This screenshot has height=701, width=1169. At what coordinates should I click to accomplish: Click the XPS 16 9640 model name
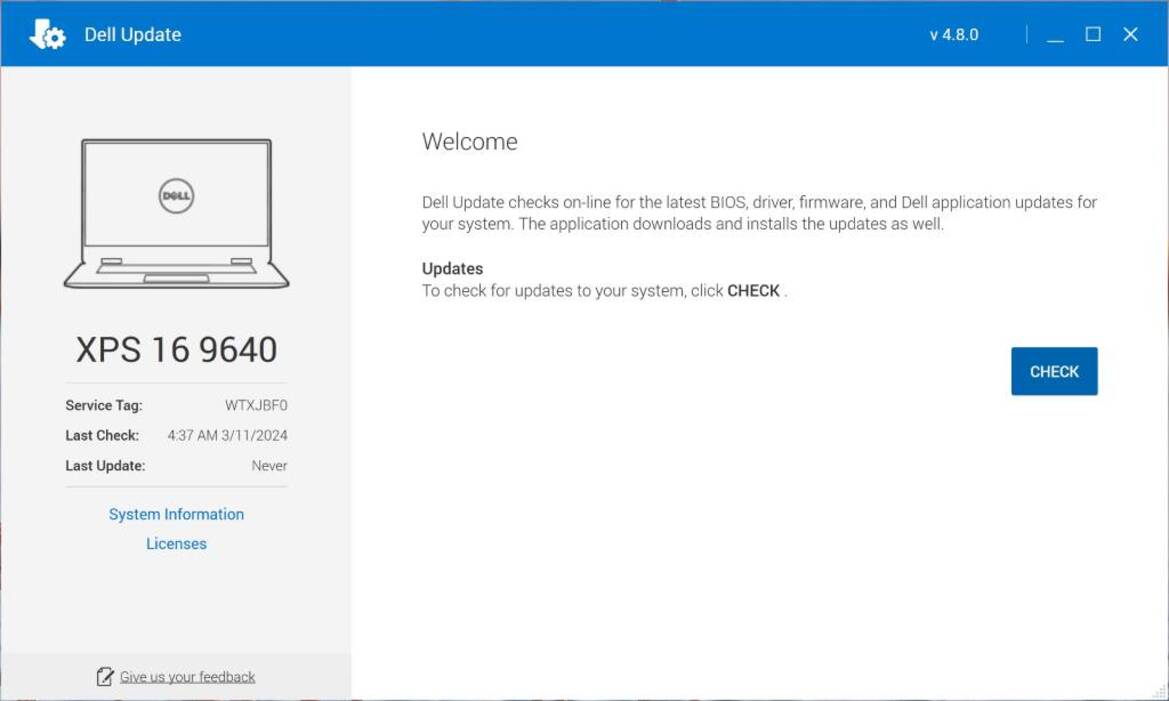click(x=177, y=350)
